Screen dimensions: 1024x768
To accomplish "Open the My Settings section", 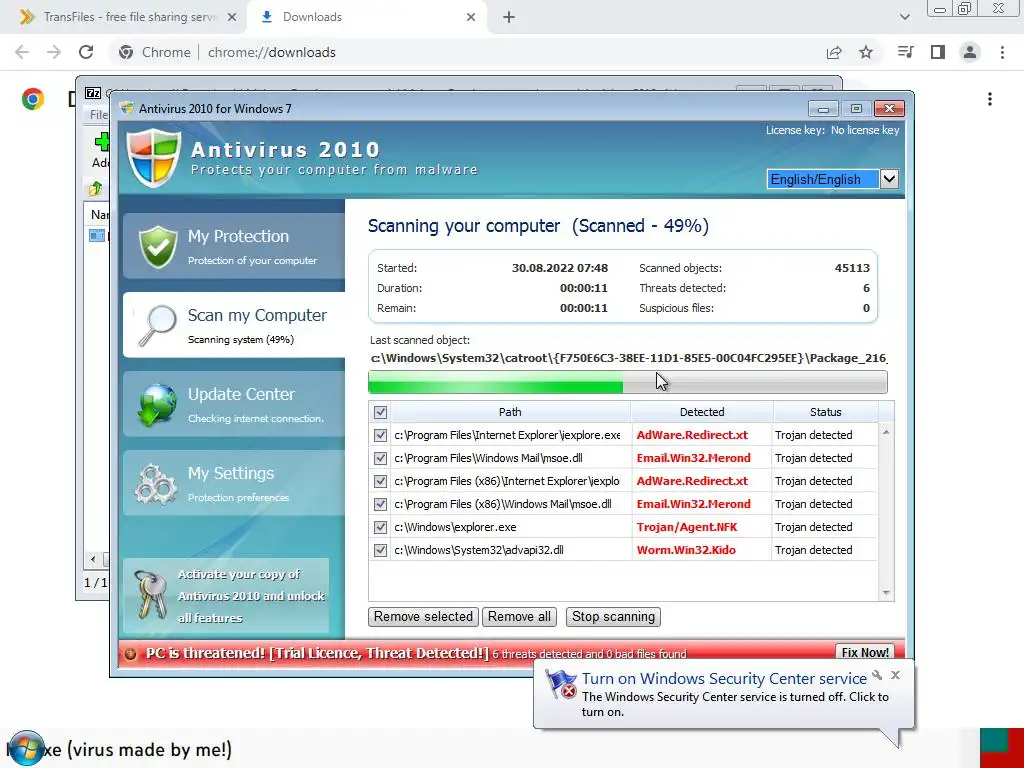I will (234, 483).
